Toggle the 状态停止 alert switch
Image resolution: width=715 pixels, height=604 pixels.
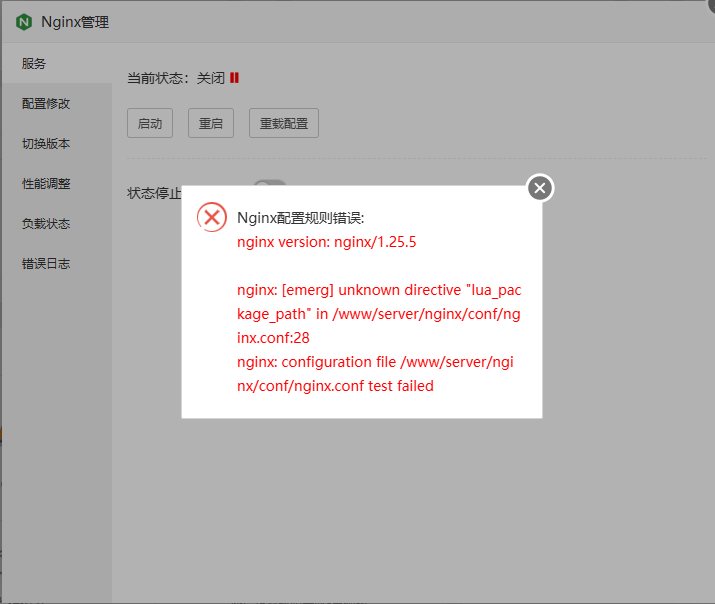[270, 183]
